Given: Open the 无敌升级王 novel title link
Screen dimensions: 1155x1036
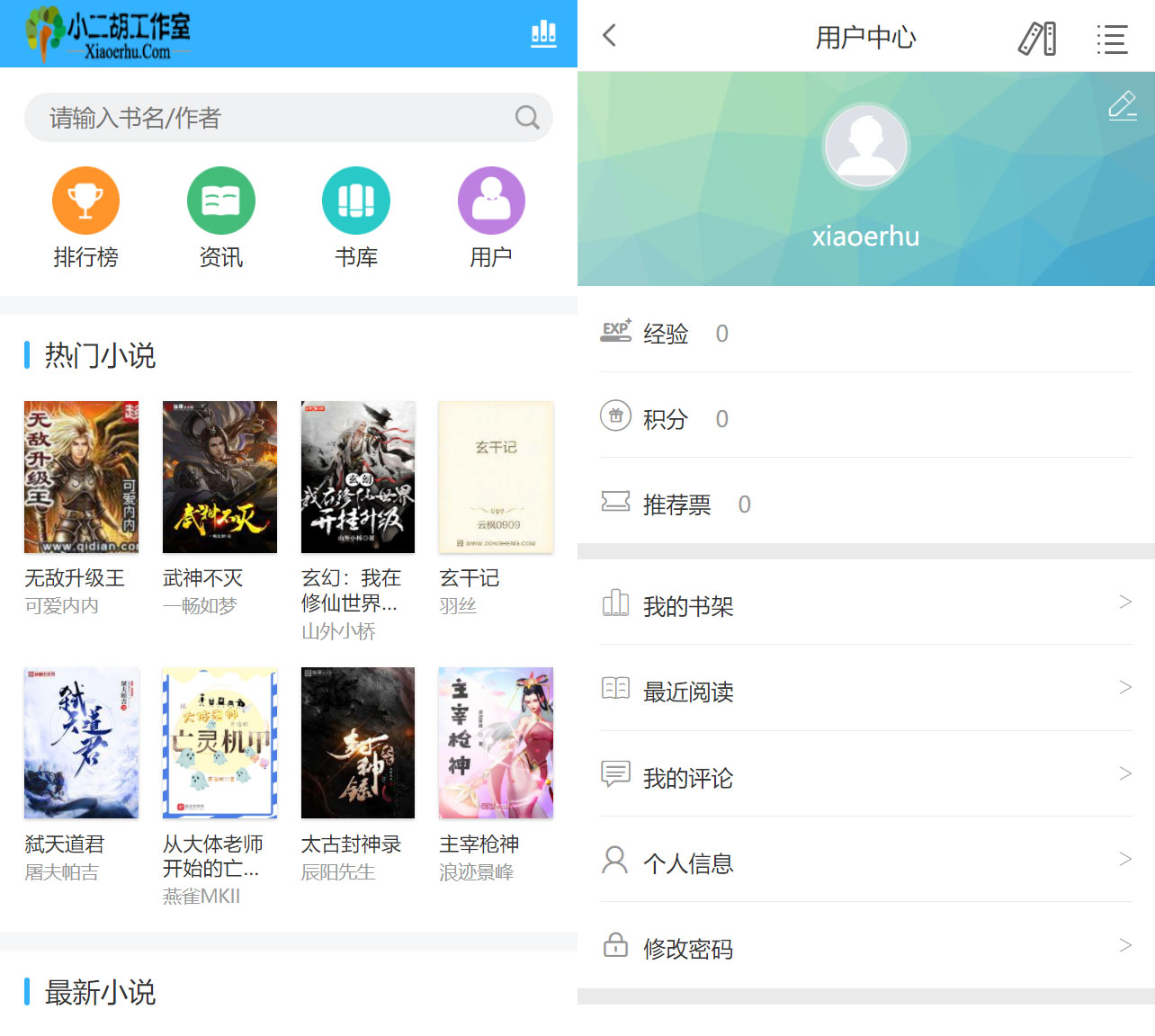Looking at the screenshot, I should point(75,578).
